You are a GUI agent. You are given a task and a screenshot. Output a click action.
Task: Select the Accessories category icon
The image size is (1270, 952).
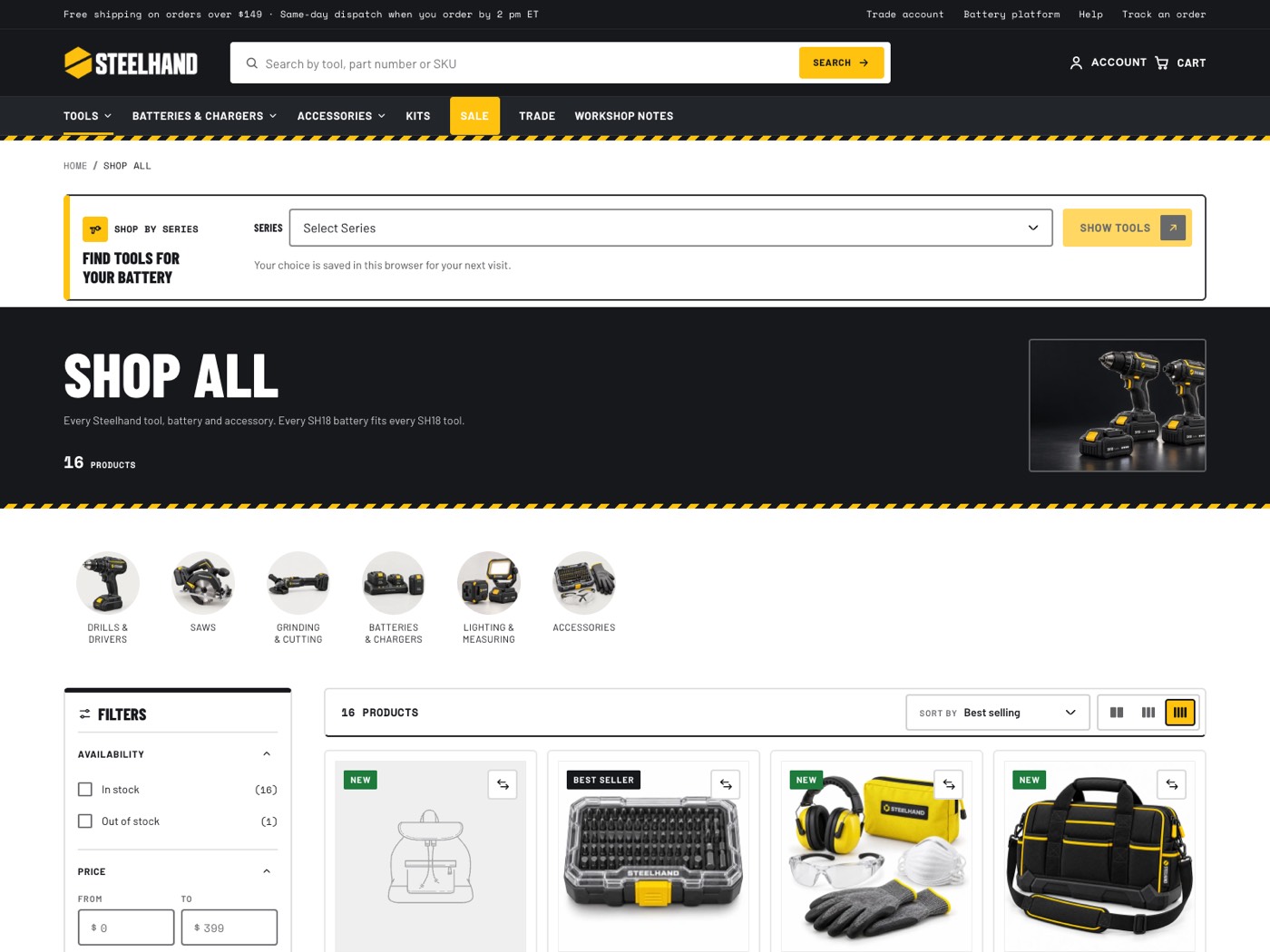[x=584, y=583]
